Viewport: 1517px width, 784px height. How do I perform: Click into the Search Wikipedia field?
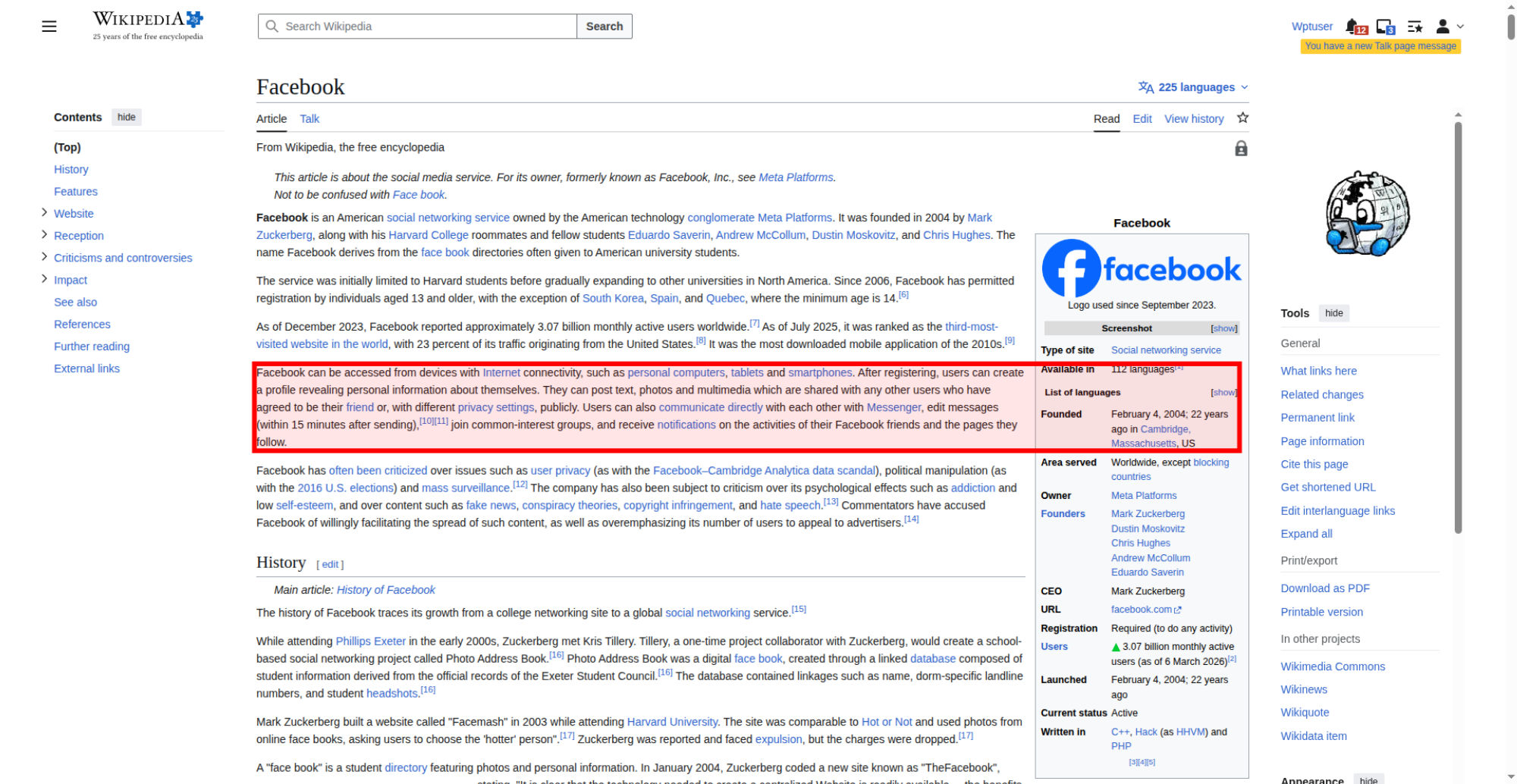(425, 27)
